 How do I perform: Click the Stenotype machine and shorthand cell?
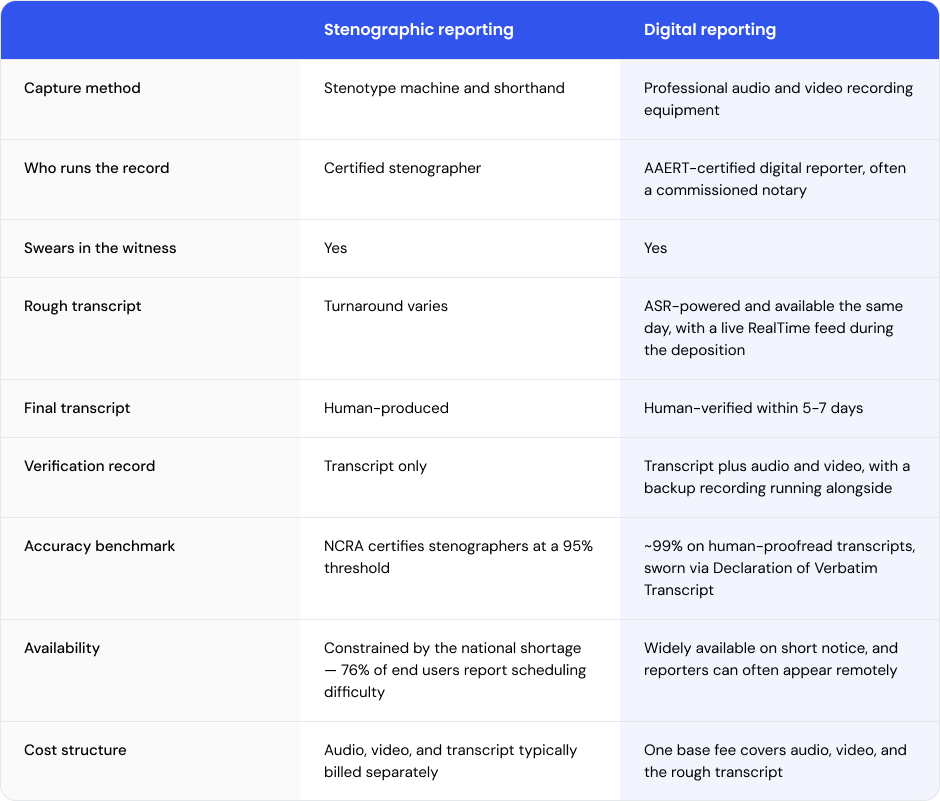pos(444,88)
